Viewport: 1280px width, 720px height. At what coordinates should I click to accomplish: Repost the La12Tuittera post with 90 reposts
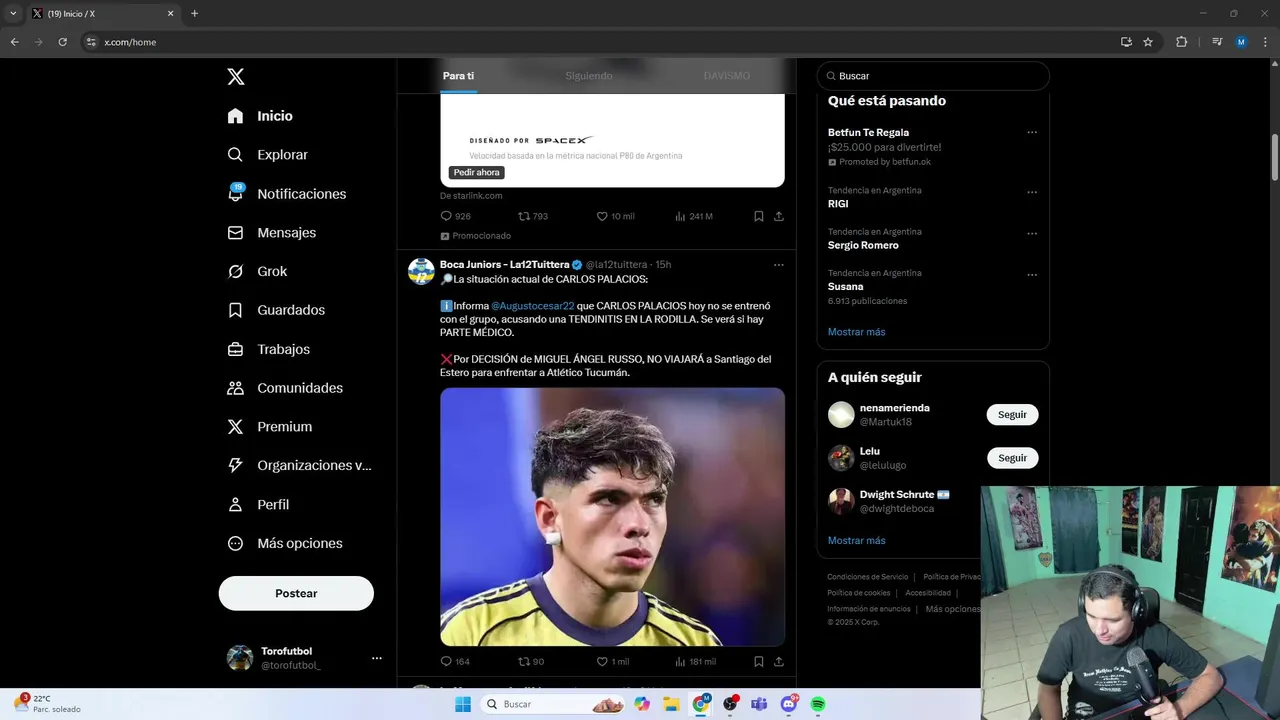coord(531,661)
